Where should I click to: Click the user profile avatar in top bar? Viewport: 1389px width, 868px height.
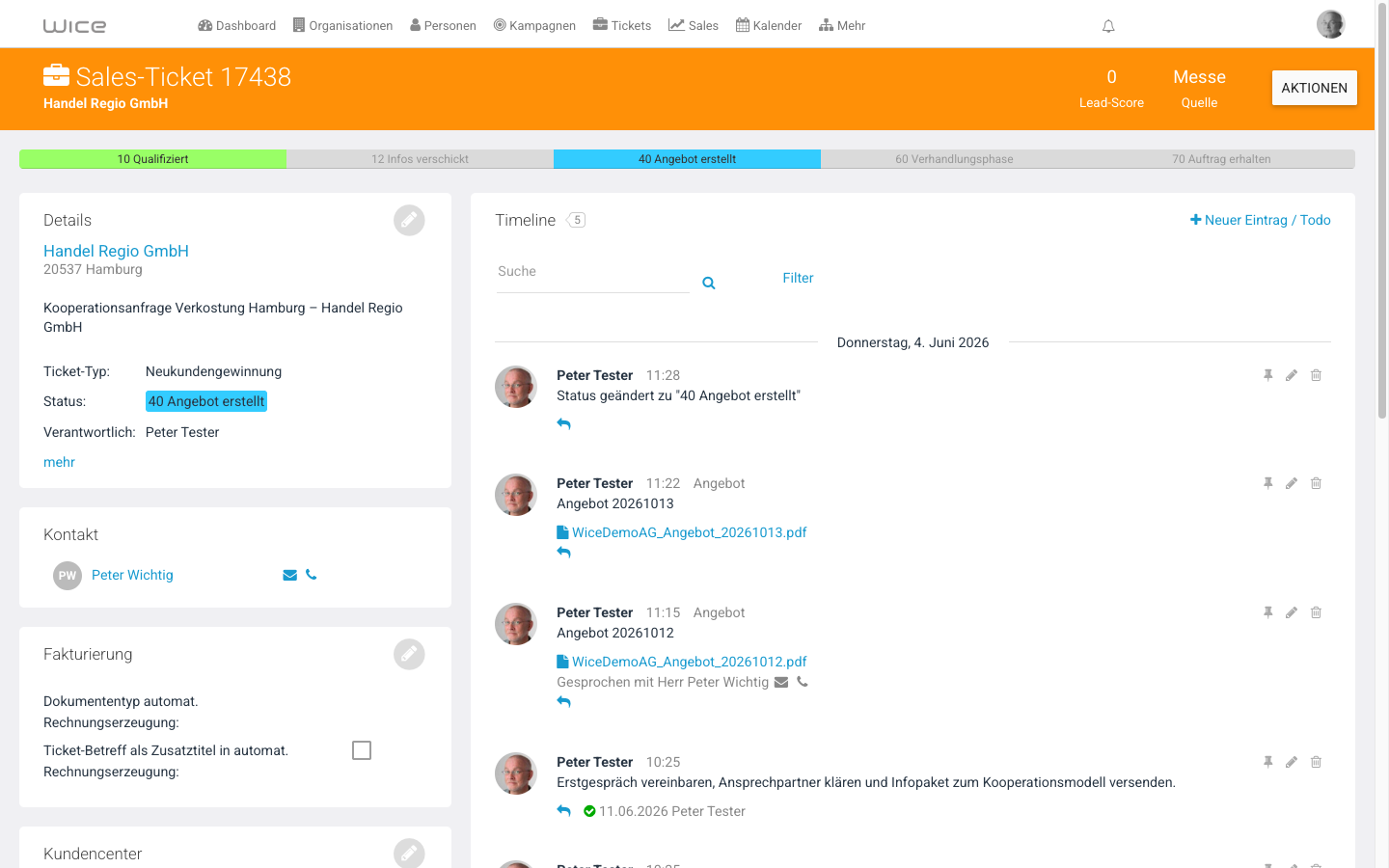1330,24
